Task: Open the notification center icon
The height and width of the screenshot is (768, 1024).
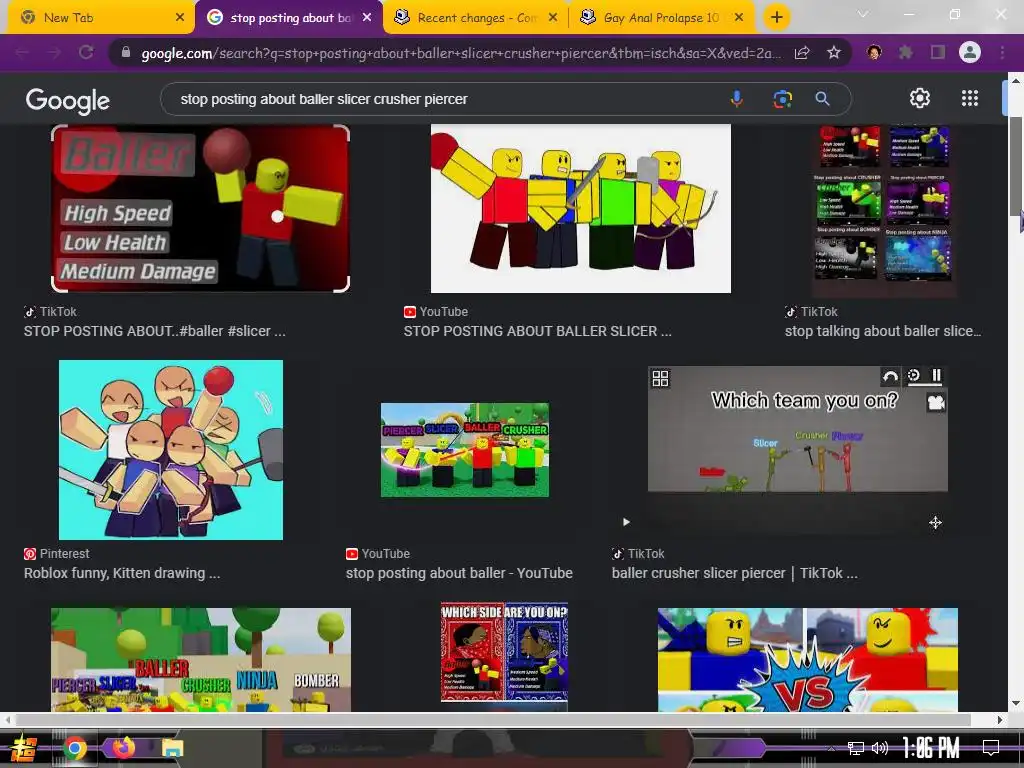Action: click(x=991, y=748)
